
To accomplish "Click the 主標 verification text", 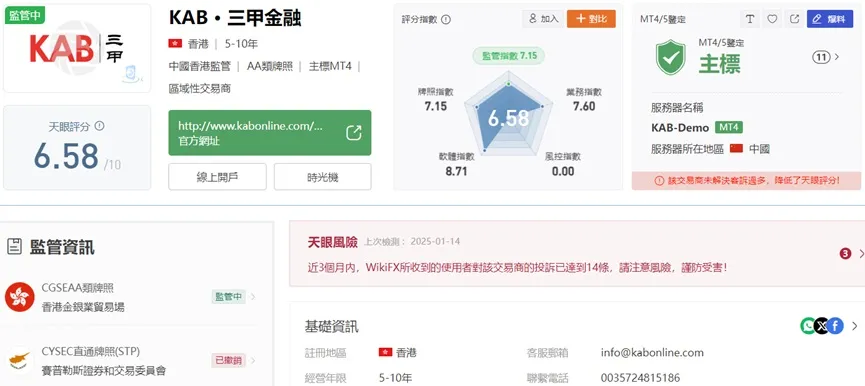I will click(x=719, y=63).
